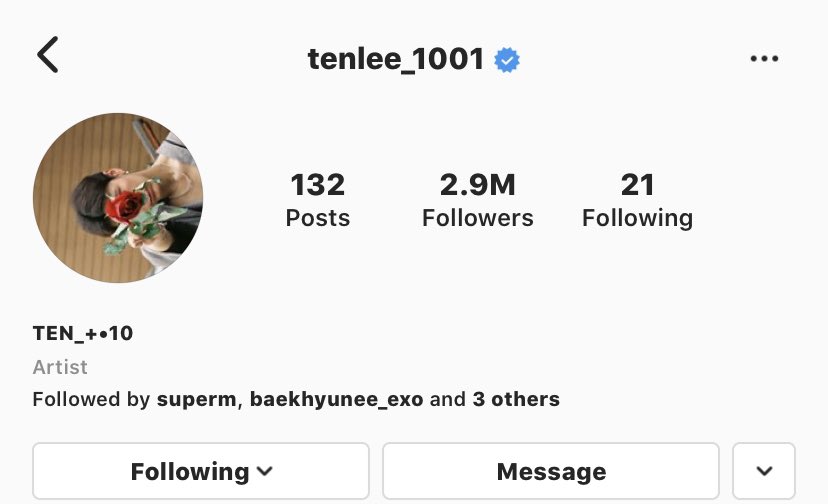Expand the Following button dropdown
The width and height of the screenshot is (828, 504).
pos(201,471)
